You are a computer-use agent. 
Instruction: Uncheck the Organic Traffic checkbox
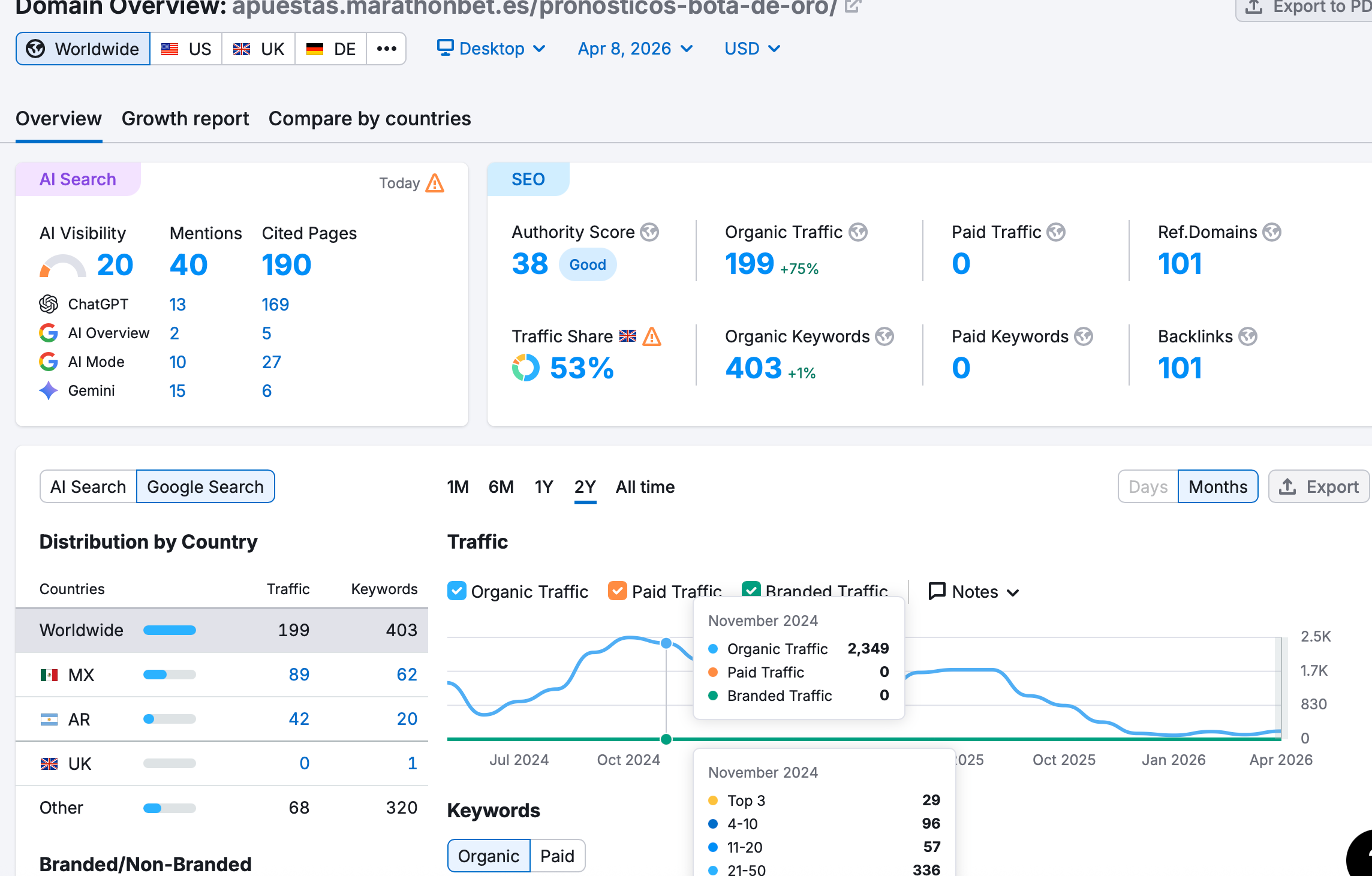click(457, 591)
